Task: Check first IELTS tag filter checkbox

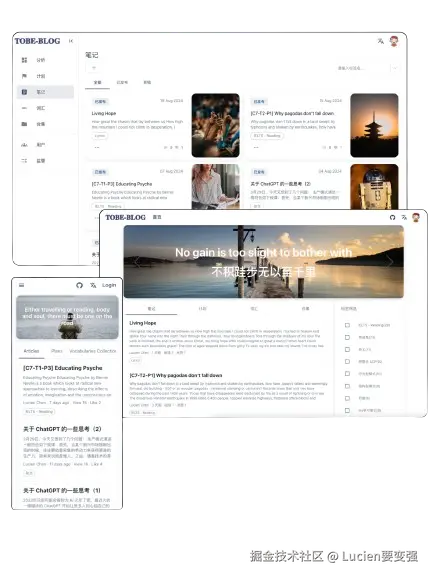Action: (347, 325)
